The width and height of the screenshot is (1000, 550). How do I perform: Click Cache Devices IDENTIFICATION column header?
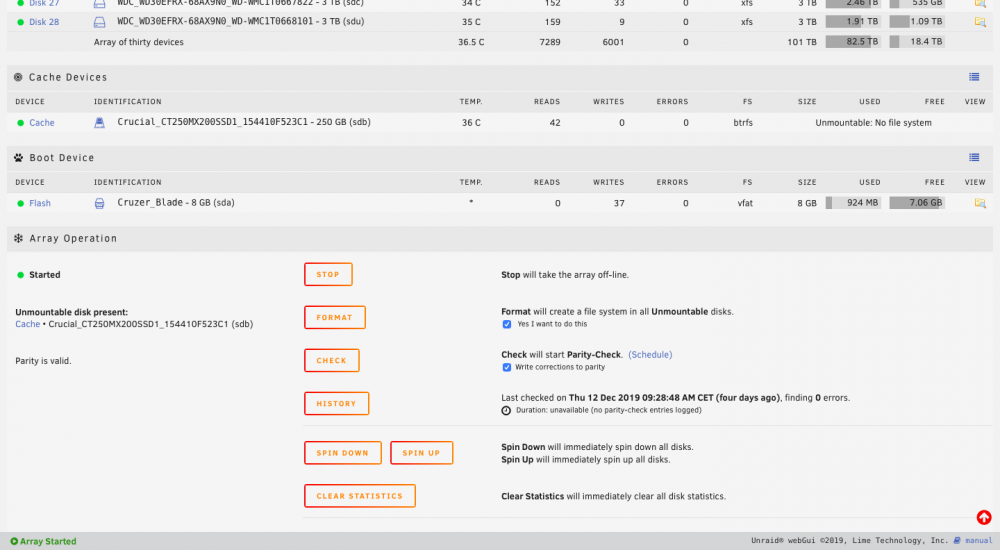[128, 101]
